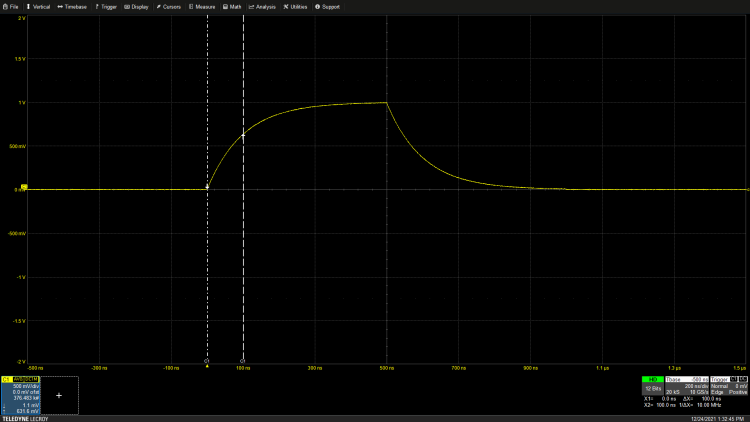750x422 pixels.
Task: Open the Analysis menu
Action: coord(262,6)
